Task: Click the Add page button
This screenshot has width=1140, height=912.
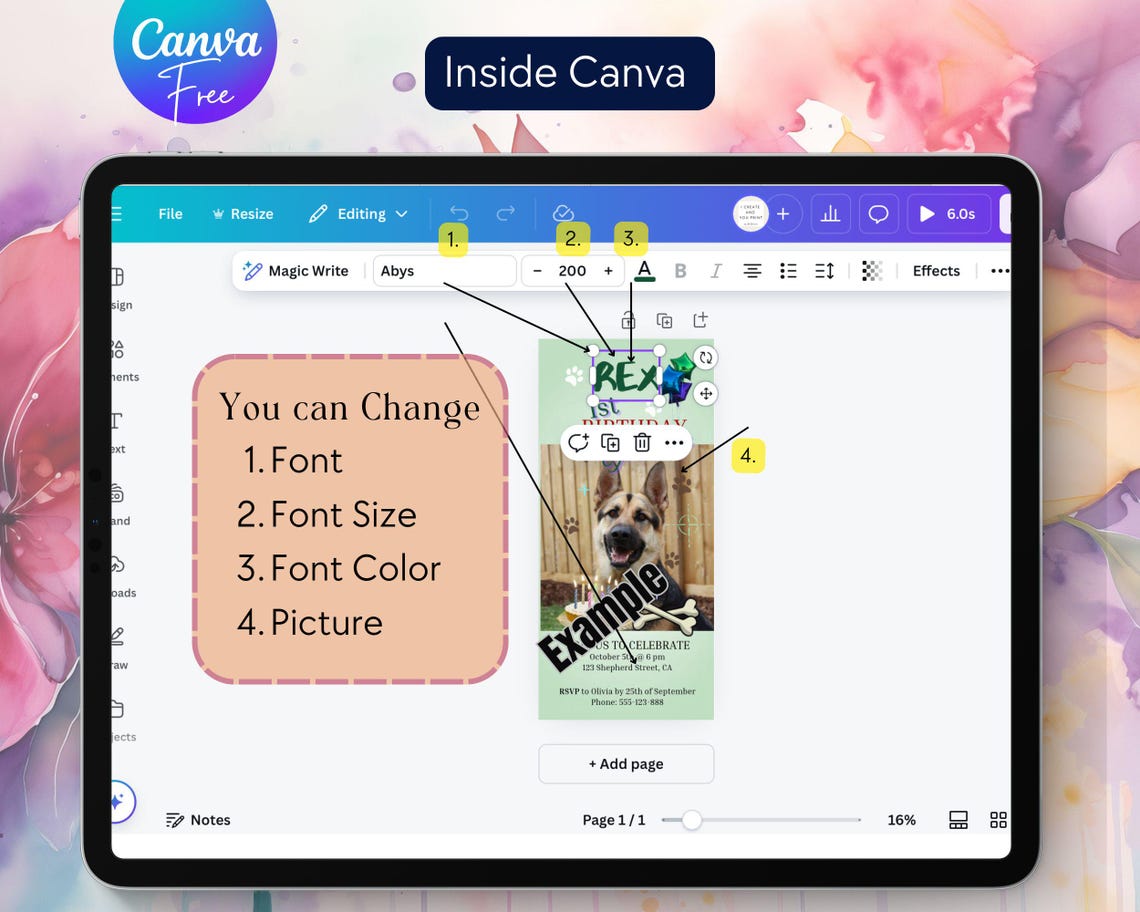Action: point(626,764)
